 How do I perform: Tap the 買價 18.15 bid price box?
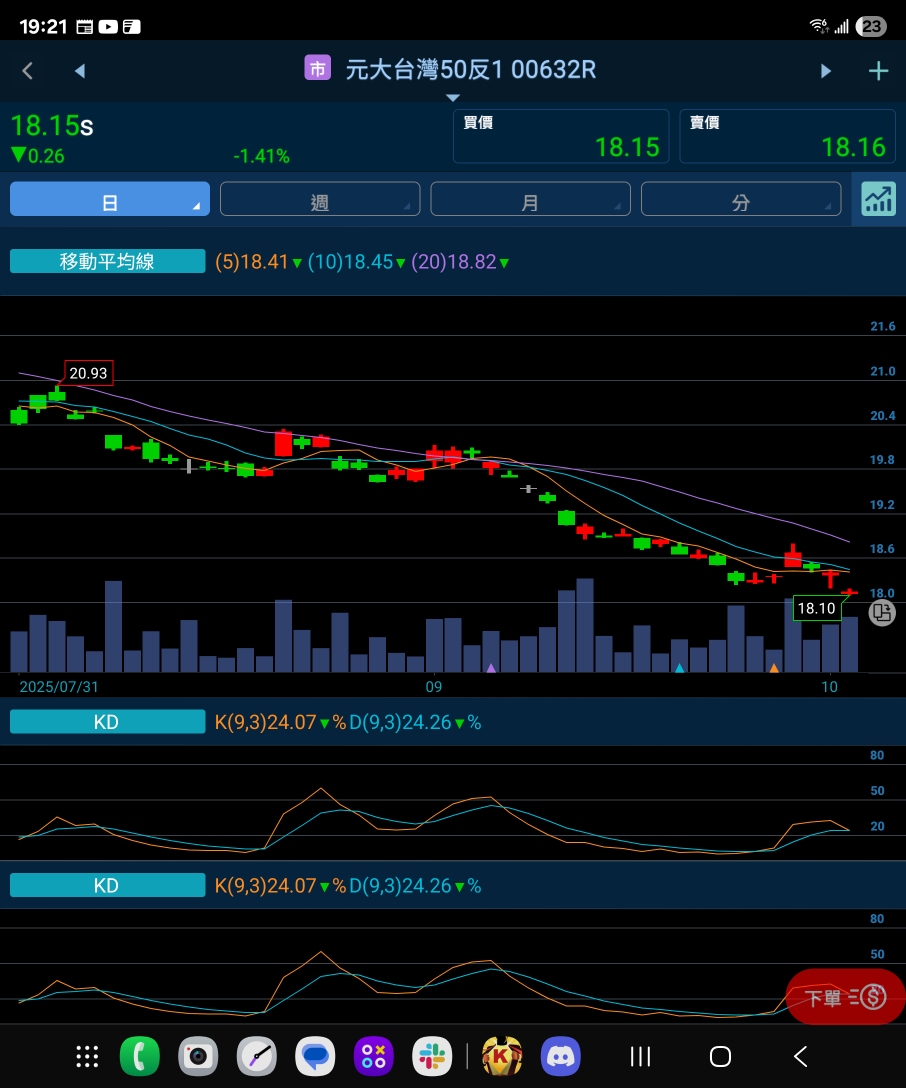pos(561,136)
